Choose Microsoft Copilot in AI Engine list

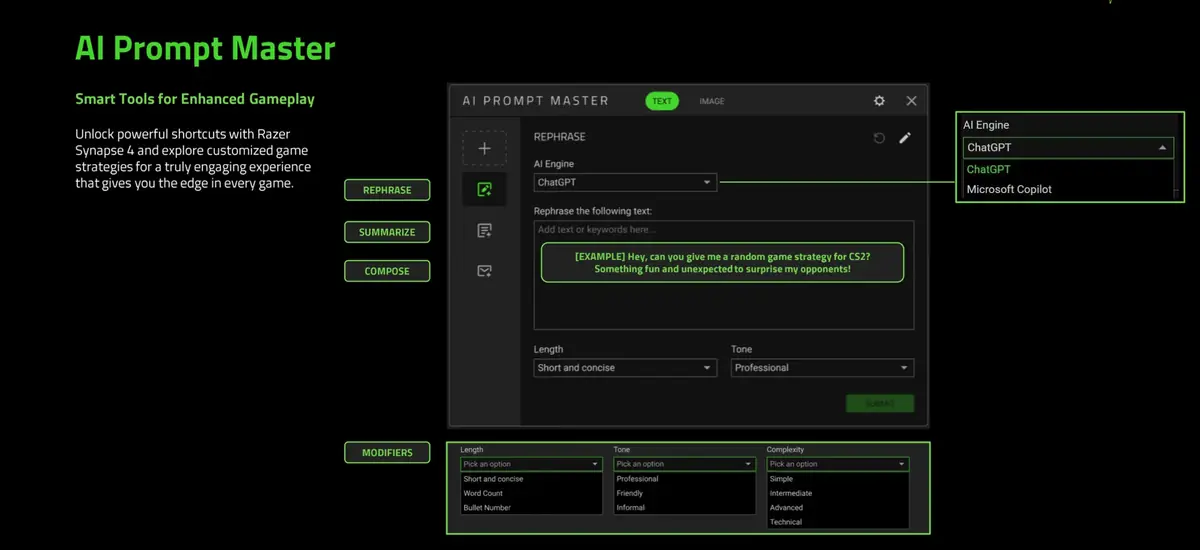tap(1009, 189)
